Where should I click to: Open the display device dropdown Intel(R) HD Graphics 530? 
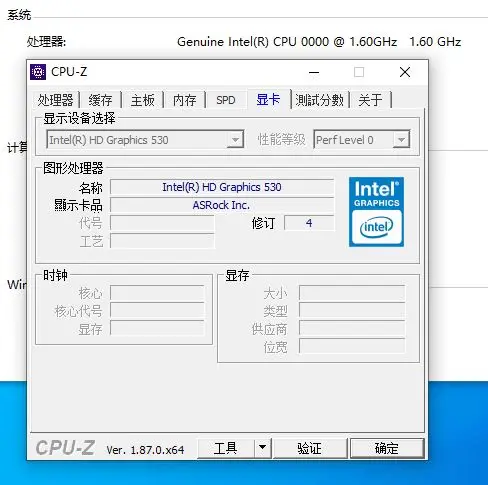(x=145, y=140)
